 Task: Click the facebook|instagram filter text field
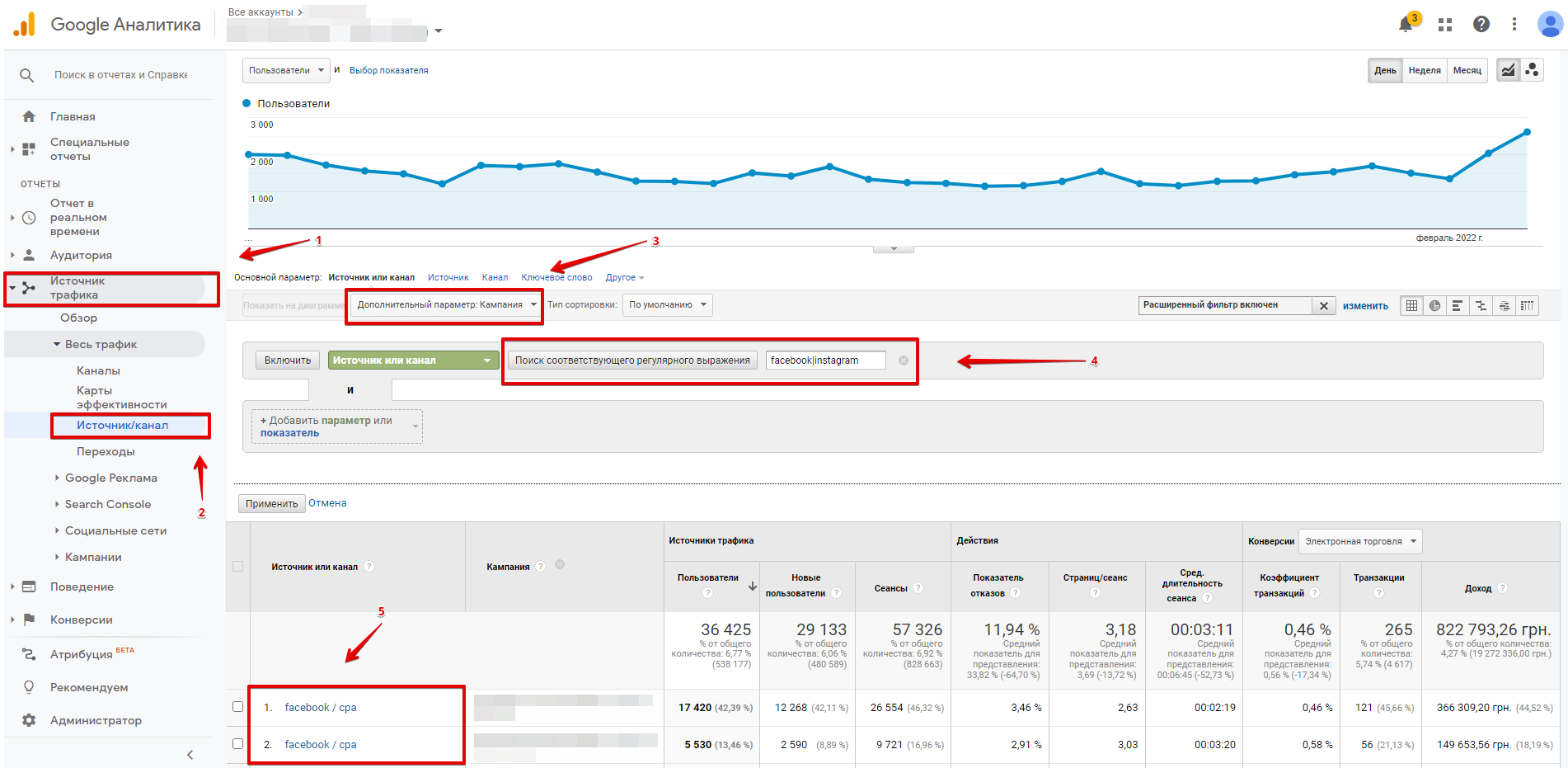click(825, 360)
